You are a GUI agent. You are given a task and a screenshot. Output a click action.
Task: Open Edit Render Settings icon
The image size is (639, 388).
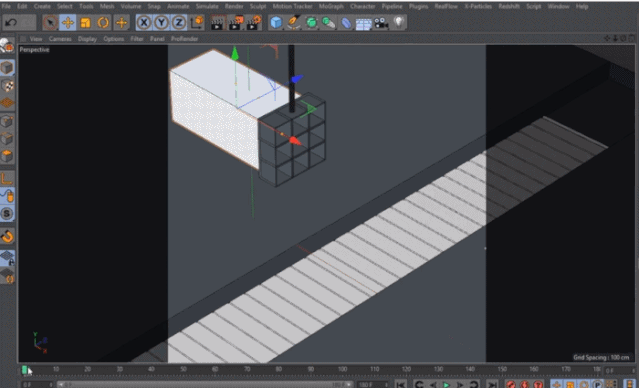point(253,23)
